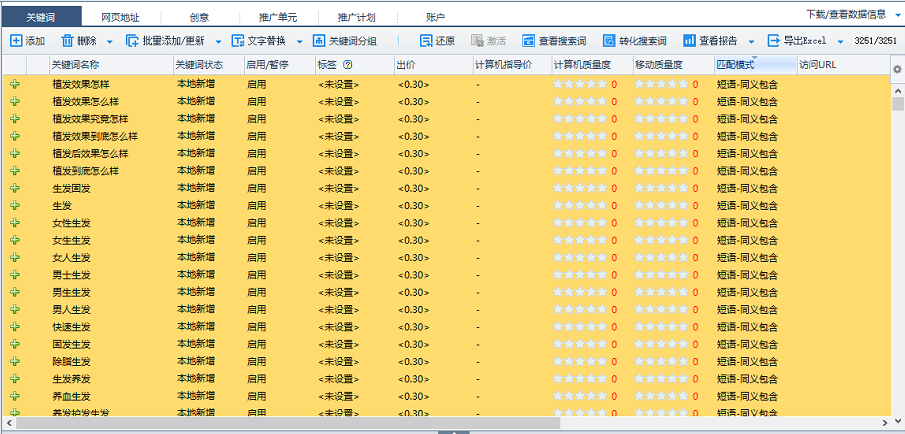Click the 文字替换 icon
Screen dimensions: 905x434
[x=238, y=41]
